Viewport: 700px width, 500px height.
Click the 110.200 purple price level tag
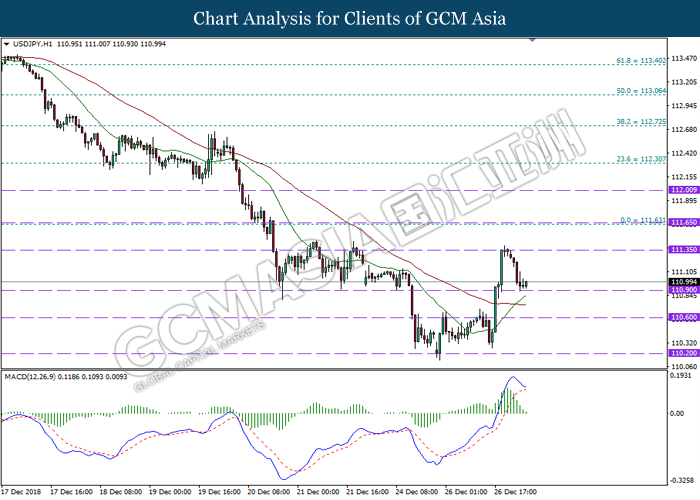pyautogui.click(x=684, y=353)
